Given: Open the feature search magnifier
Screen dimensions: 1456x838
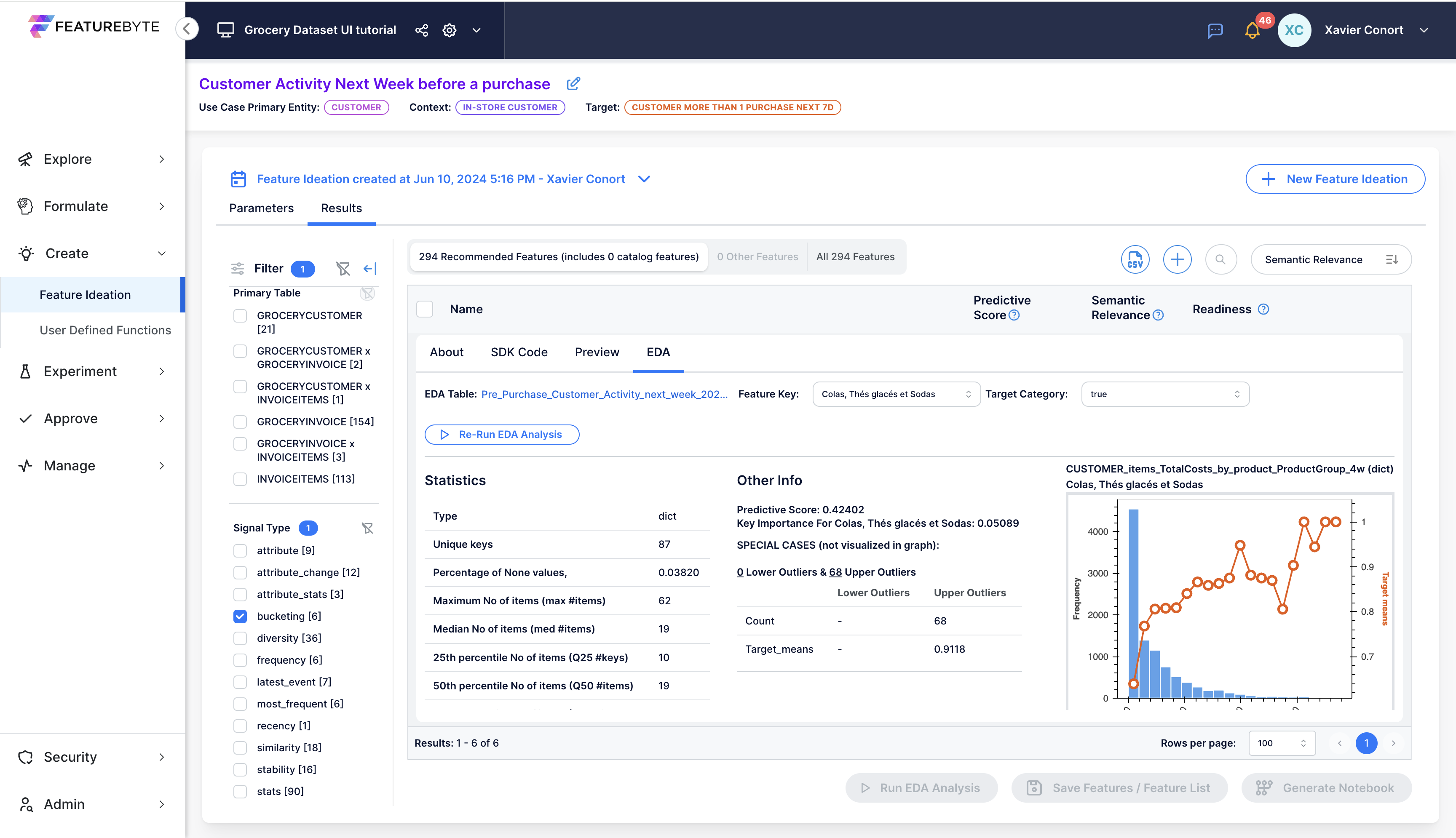Looking at the screenshot, I should pyautogui.click(x=1220, y=259).
